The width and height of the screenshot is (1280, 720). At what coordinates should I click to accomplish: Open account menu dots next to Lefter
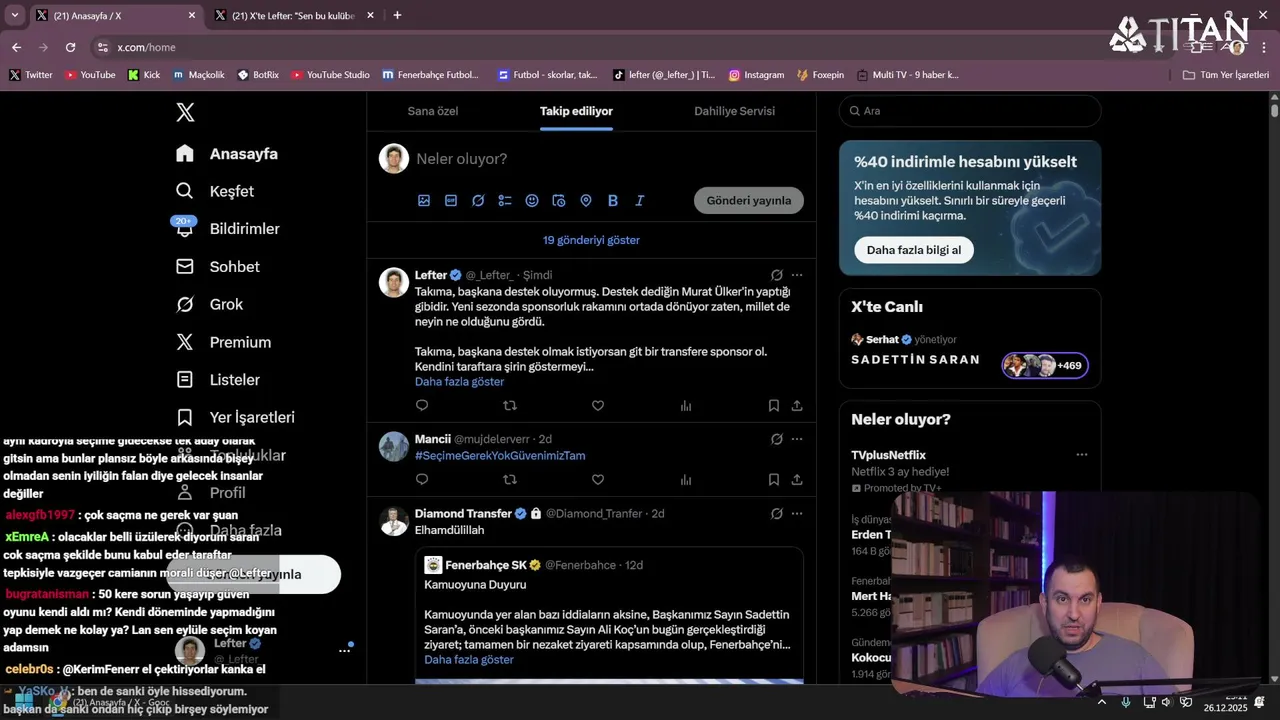coord(344,650)
